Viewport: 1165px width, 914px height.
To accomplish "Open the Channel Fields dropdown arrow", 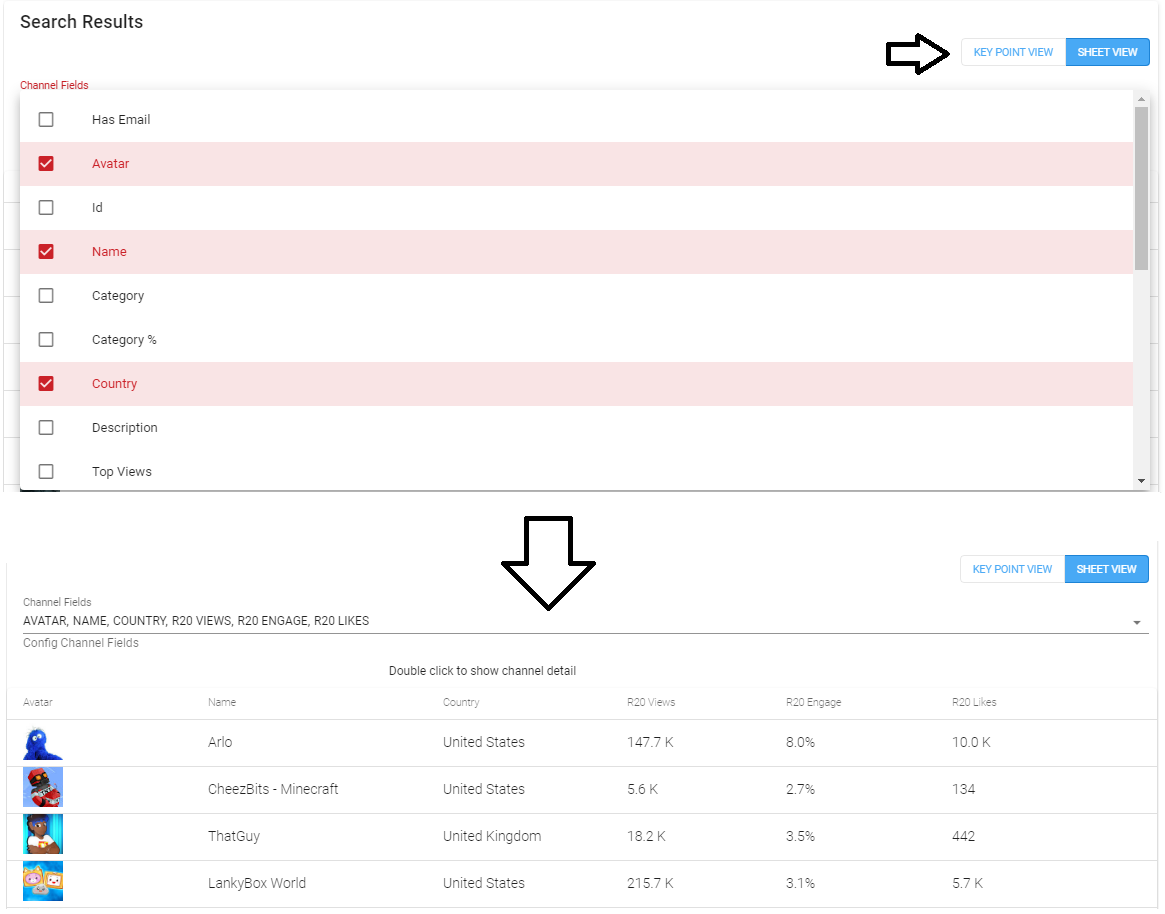I will click(x=1137, y=623).
